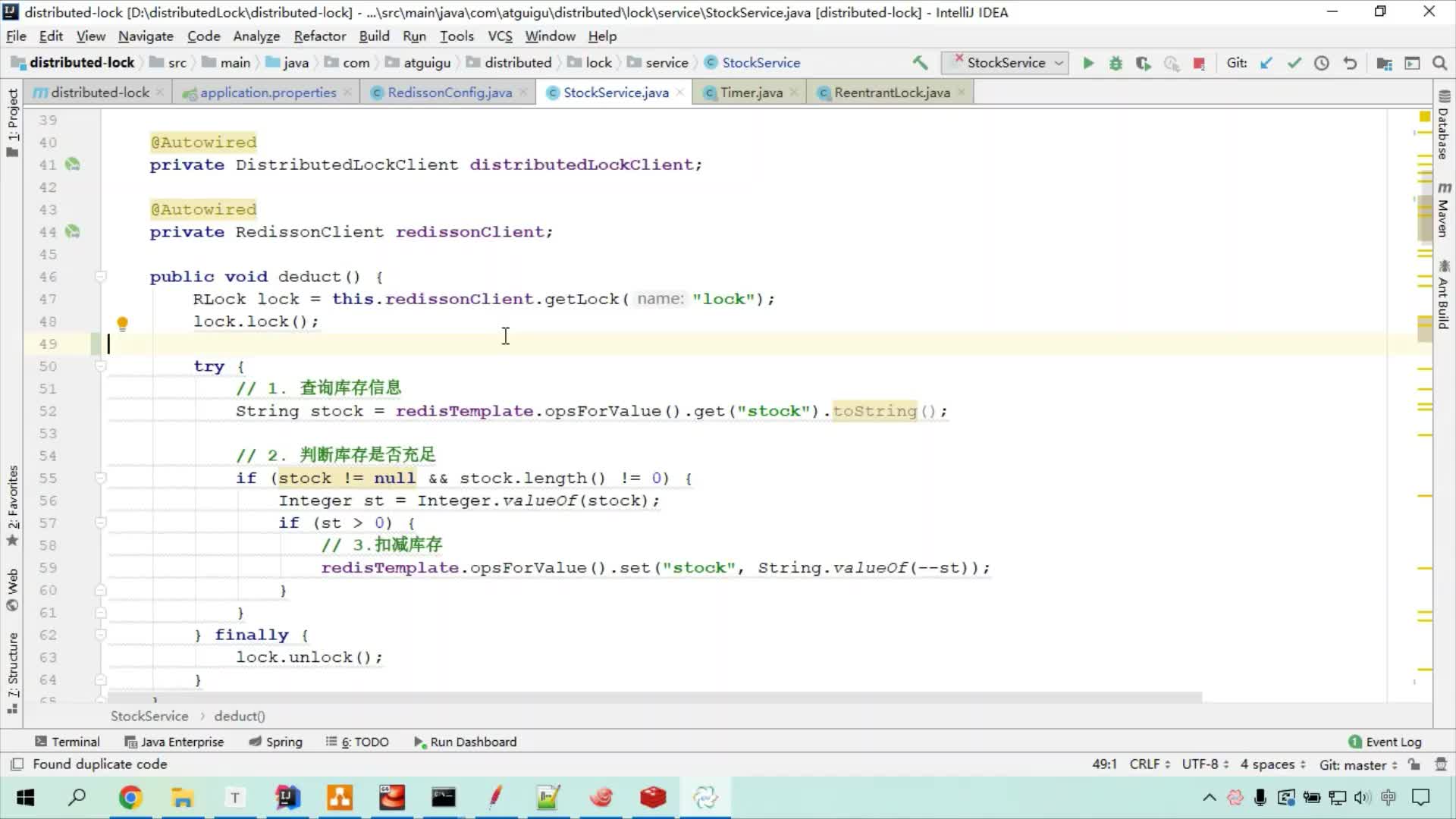Click the Search Everywhere magnifier icon
This screenshot has width=1456, height=819.
pos(1439,63)
